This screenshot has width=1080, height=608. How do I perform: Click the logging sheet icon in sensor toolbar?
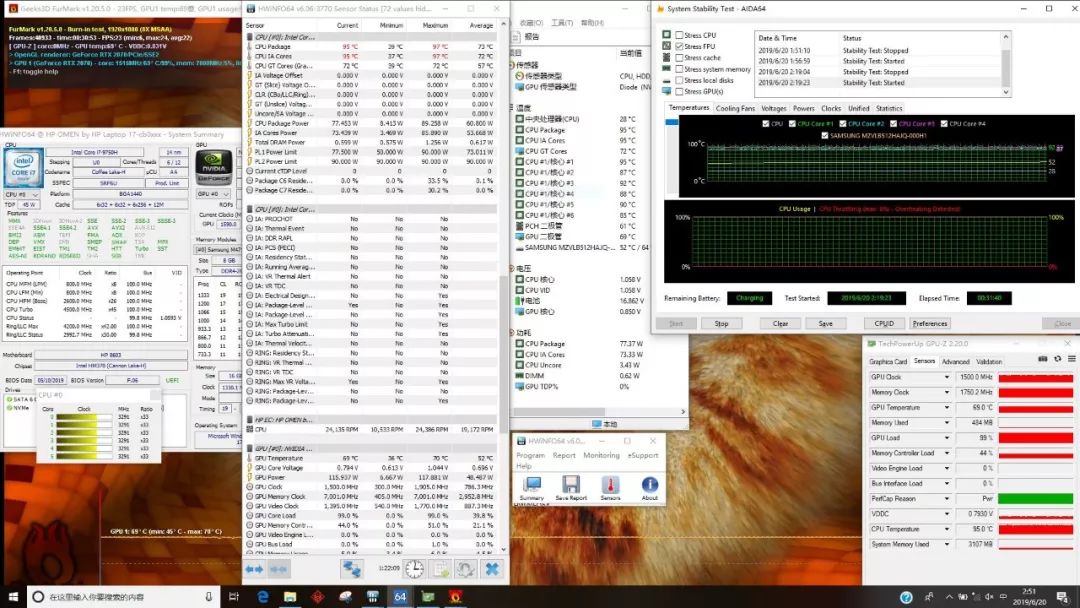tap(441, 569)
